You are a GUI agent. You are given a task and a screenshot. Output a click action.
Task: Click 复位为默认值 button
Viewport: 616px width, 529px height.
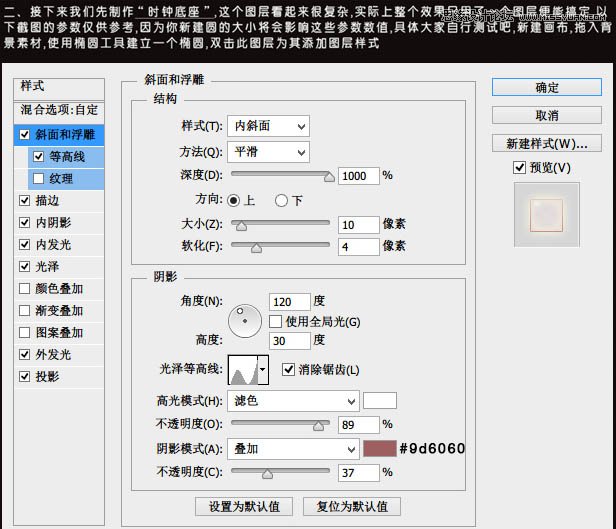tap(352, 507)
